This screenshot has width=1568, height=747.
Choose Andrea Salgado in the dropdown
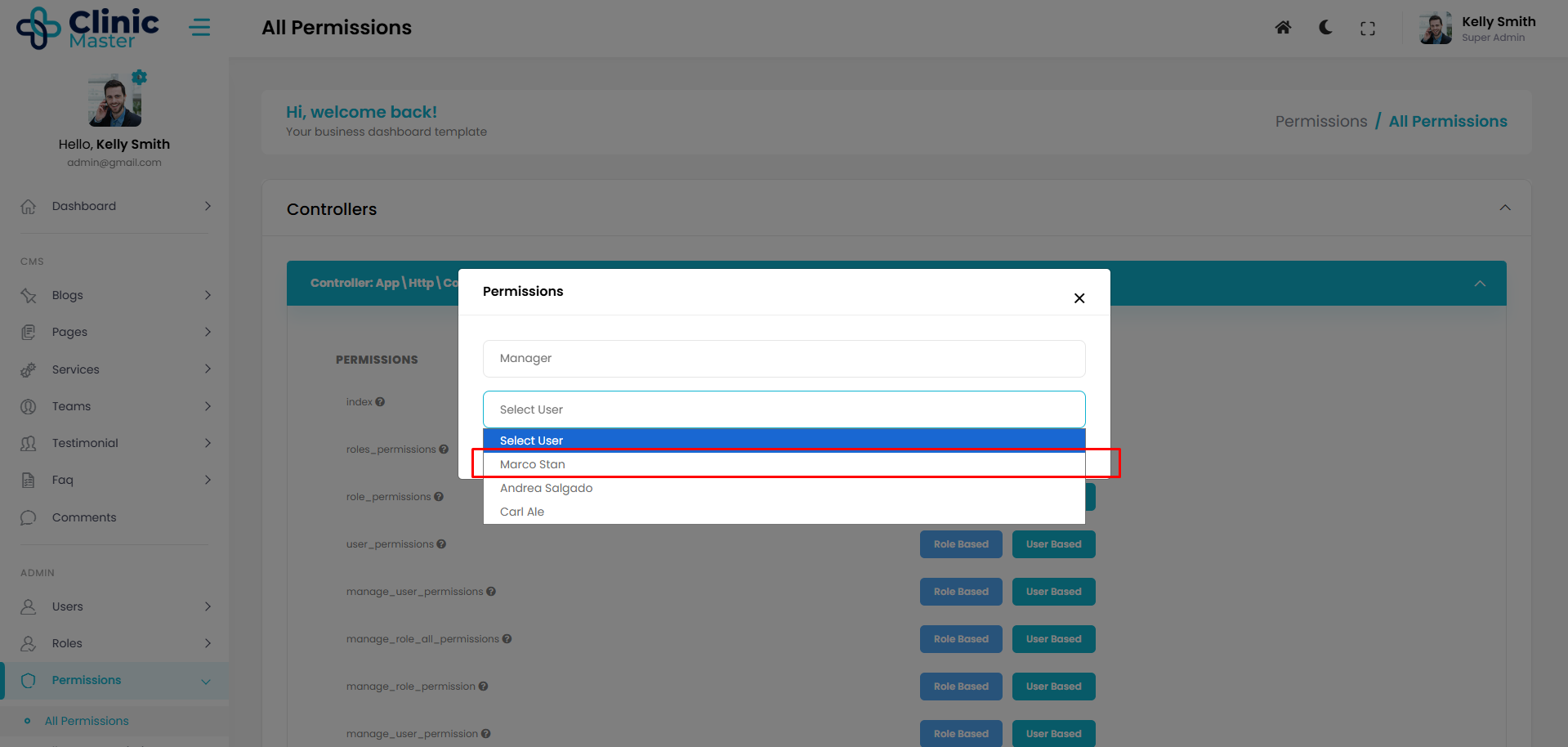click(x=546, y=488)
